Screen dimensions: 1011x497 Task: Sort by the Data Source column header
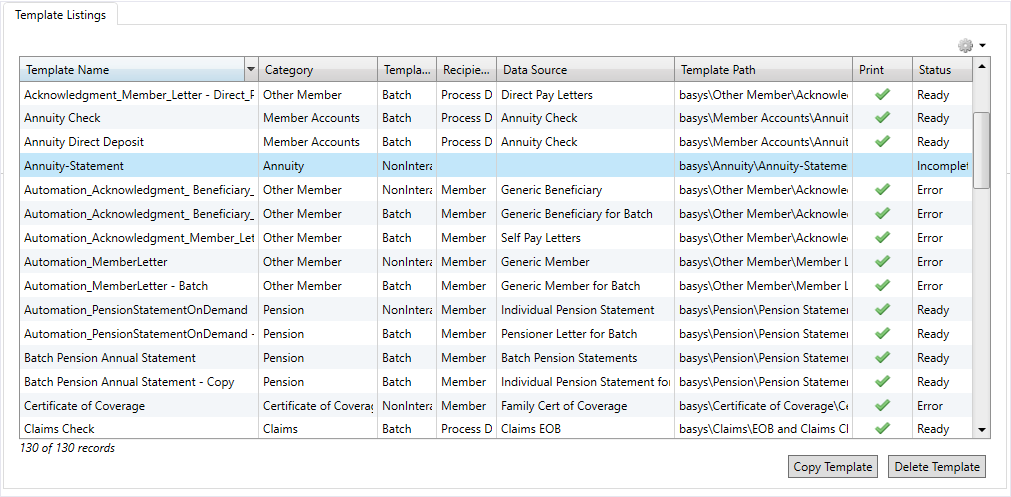584,70
